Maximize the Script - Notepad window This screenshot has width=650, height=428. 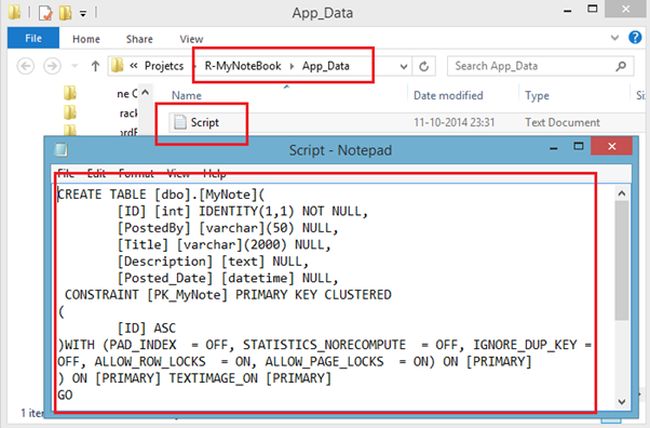578,146
